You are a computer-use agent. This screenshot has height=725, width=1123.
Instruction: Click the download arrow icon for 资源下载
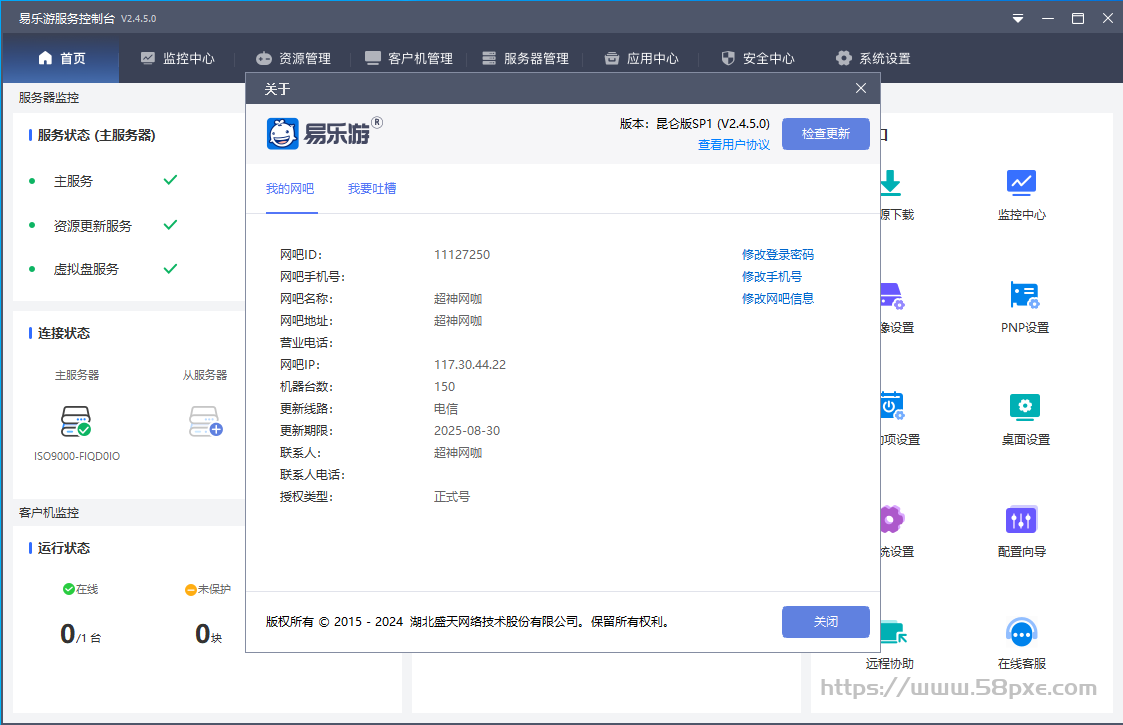click(x=890, y=183)
